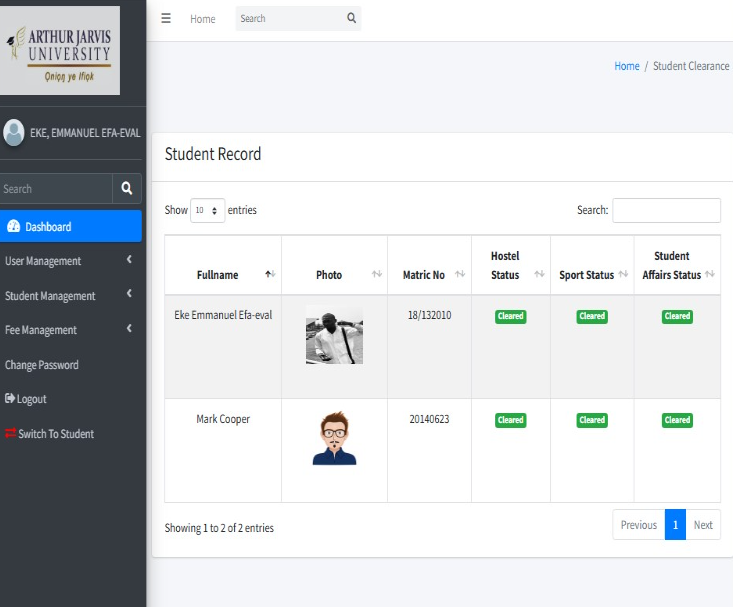This screenshot has height=610, width=733.
Task: Click the Home link in top navbar
Action: 202,19
